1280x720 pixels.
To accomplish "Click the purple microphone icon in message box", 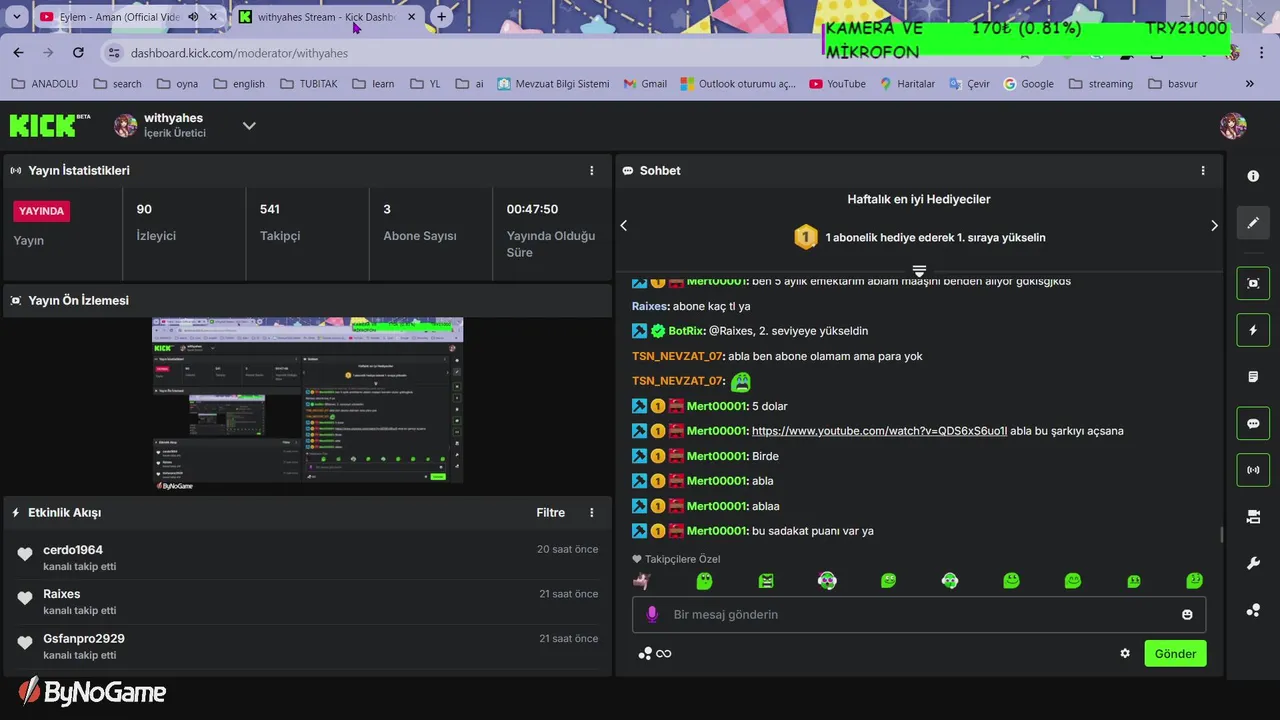I will point(652,614).
